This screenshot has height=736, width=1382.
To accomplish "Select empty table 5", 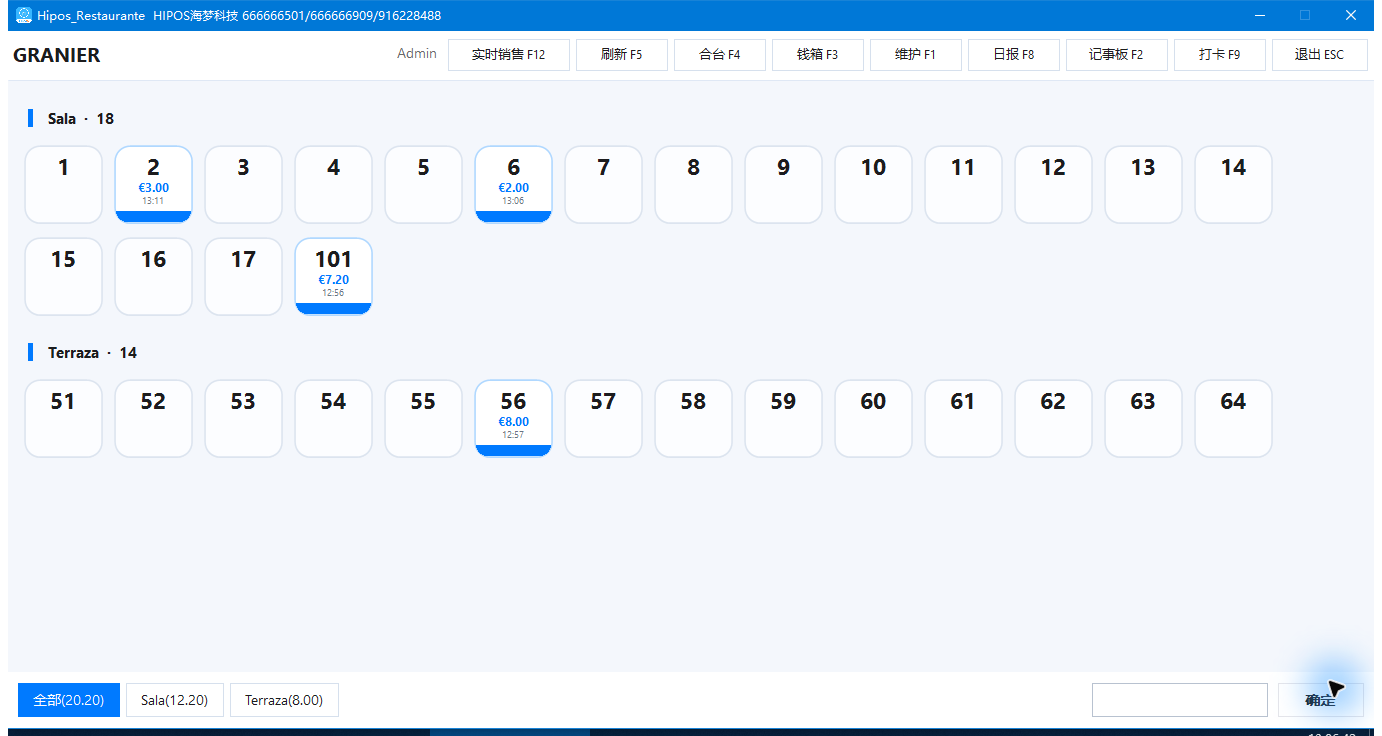I will [x=424, y=184].
